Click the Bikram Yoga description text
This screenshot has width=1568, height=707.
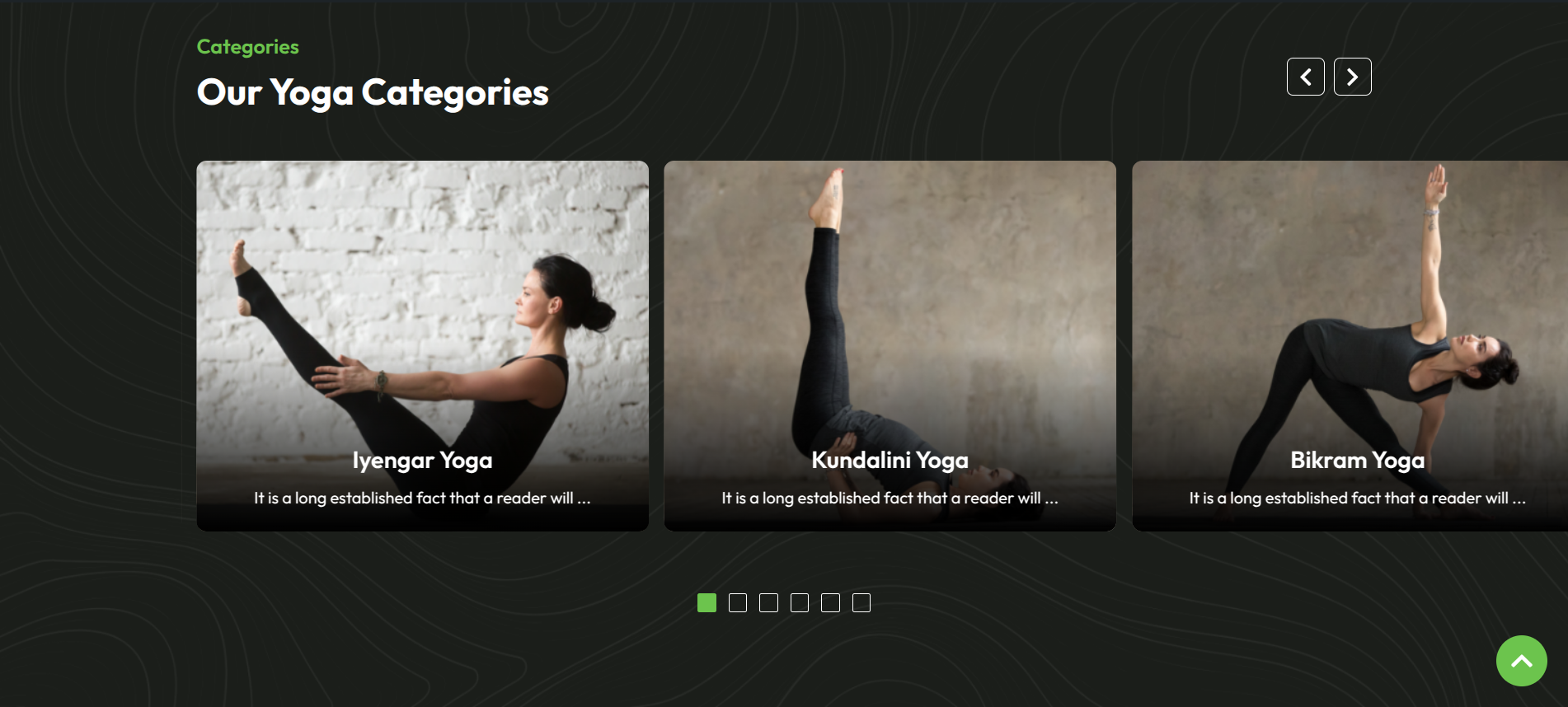pyautogui.click(x=1357, y=498)
